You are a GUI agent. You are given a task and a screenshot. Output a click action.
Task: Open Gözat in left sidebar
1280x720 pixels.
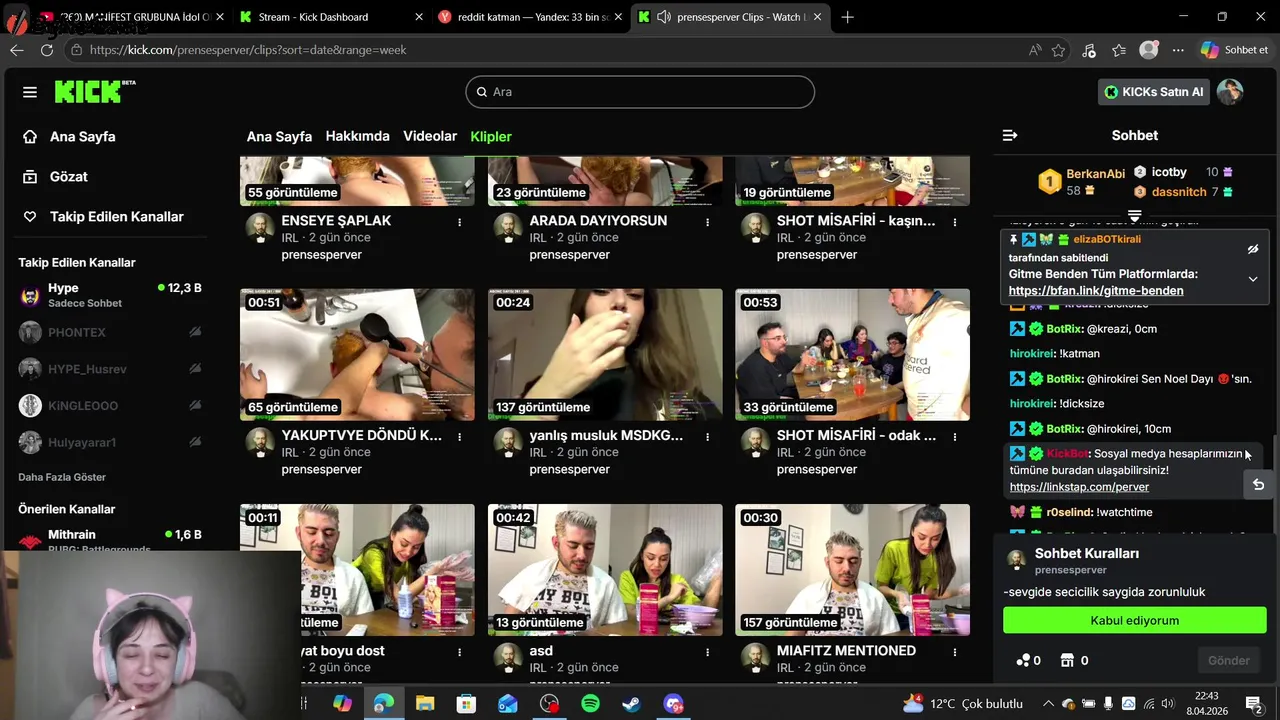tap(69, 177)
